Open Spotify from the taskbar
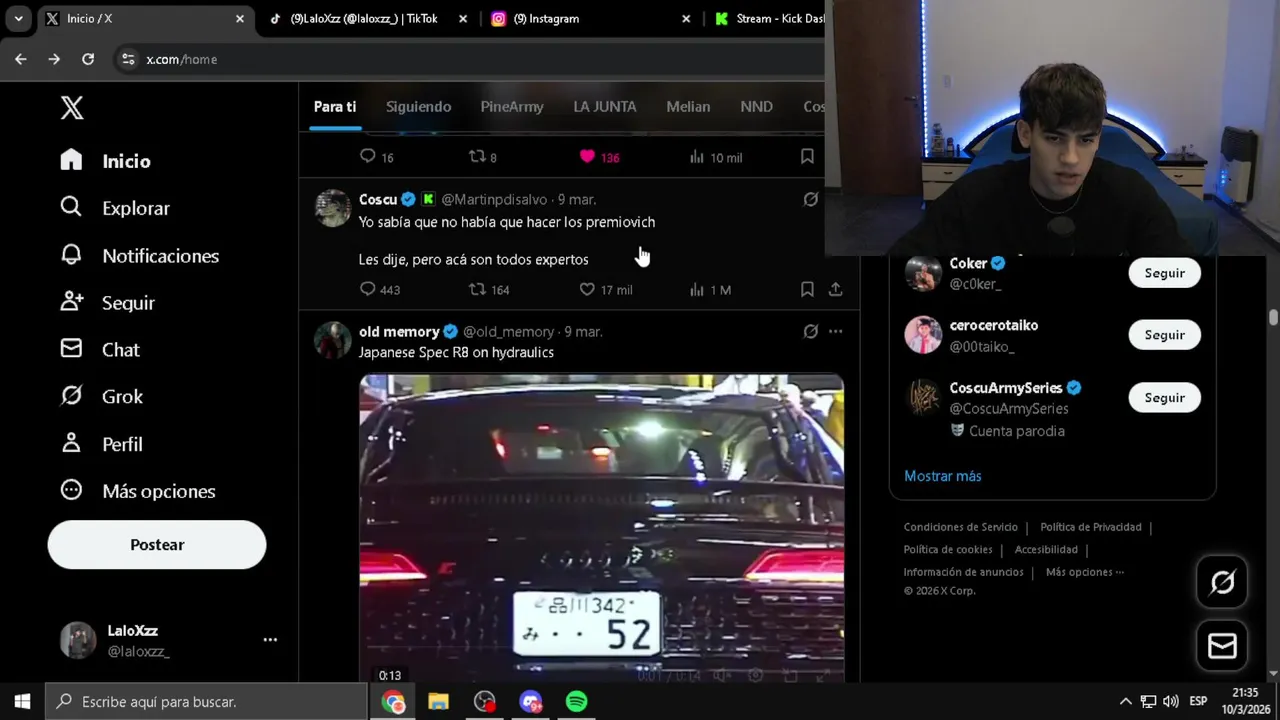This screenshot has height=720, width=1280. [577, 702]
